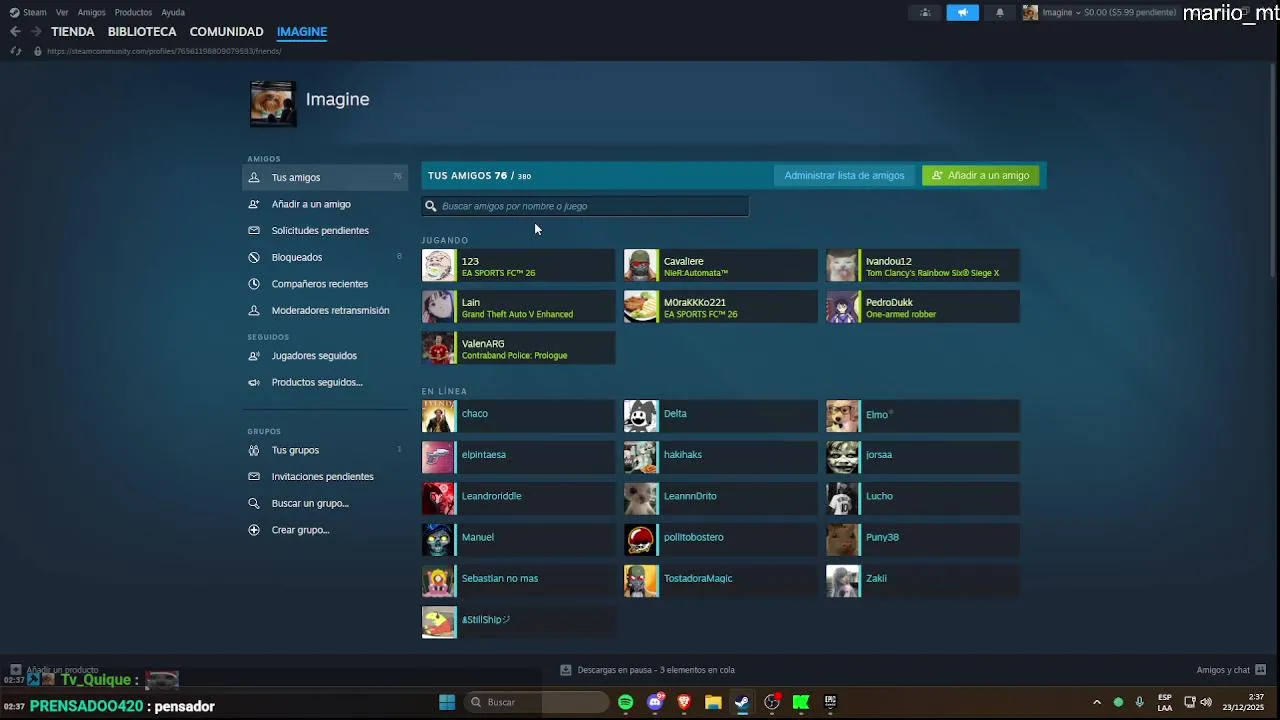Open Amigos y chat window icon
The height and width of the screenshot is (720, 1280).
click(1260, 670)
